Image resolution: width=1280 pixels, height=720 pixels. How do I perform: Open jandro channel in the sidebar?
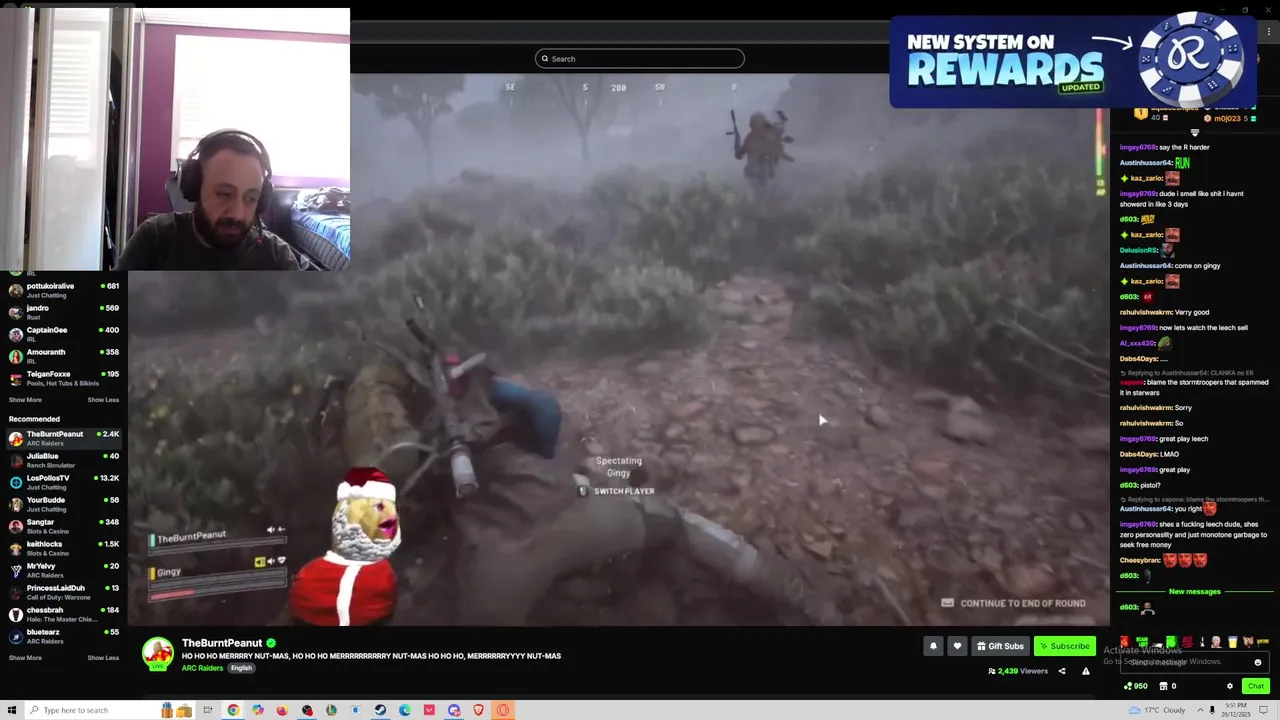click(64, 312)
